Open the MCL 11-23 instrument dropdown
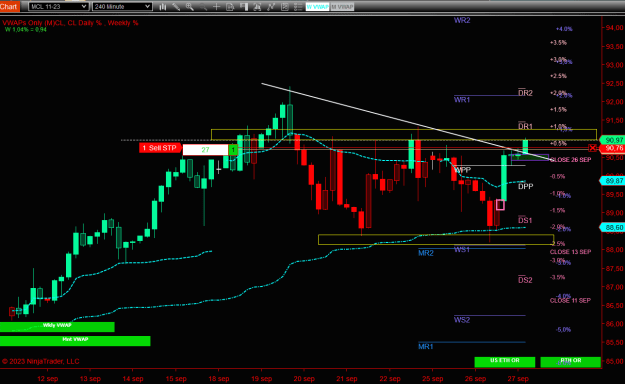Screen dimensions: 625x384 pos(58,6)
